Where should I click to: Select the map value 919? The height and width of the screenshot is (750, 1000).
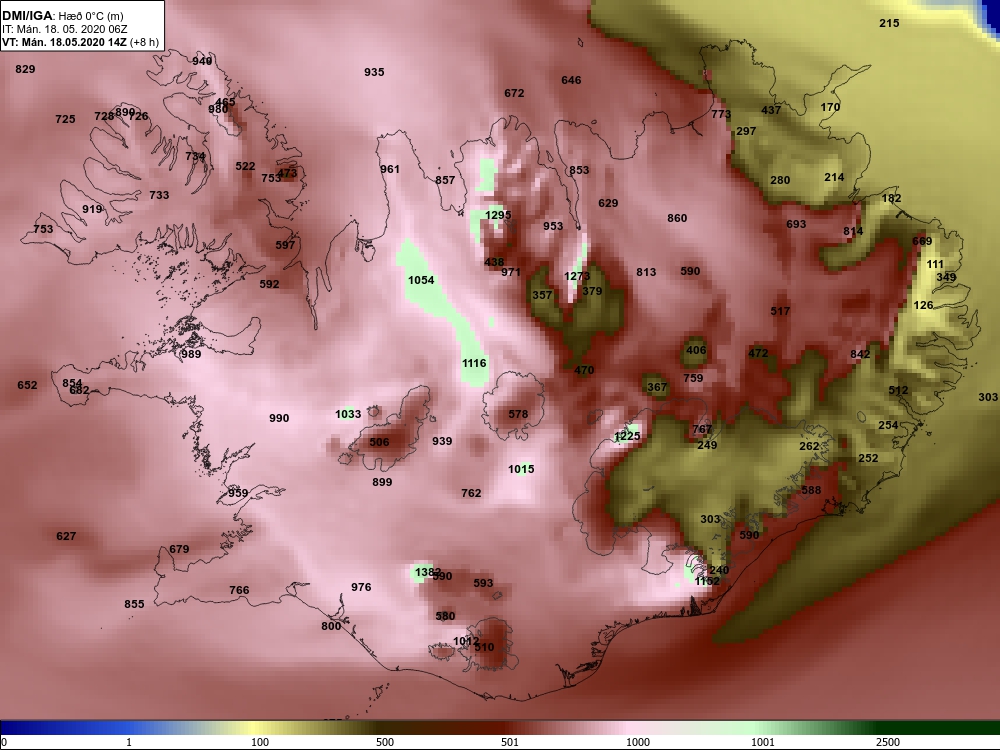(x=92, y=209)
